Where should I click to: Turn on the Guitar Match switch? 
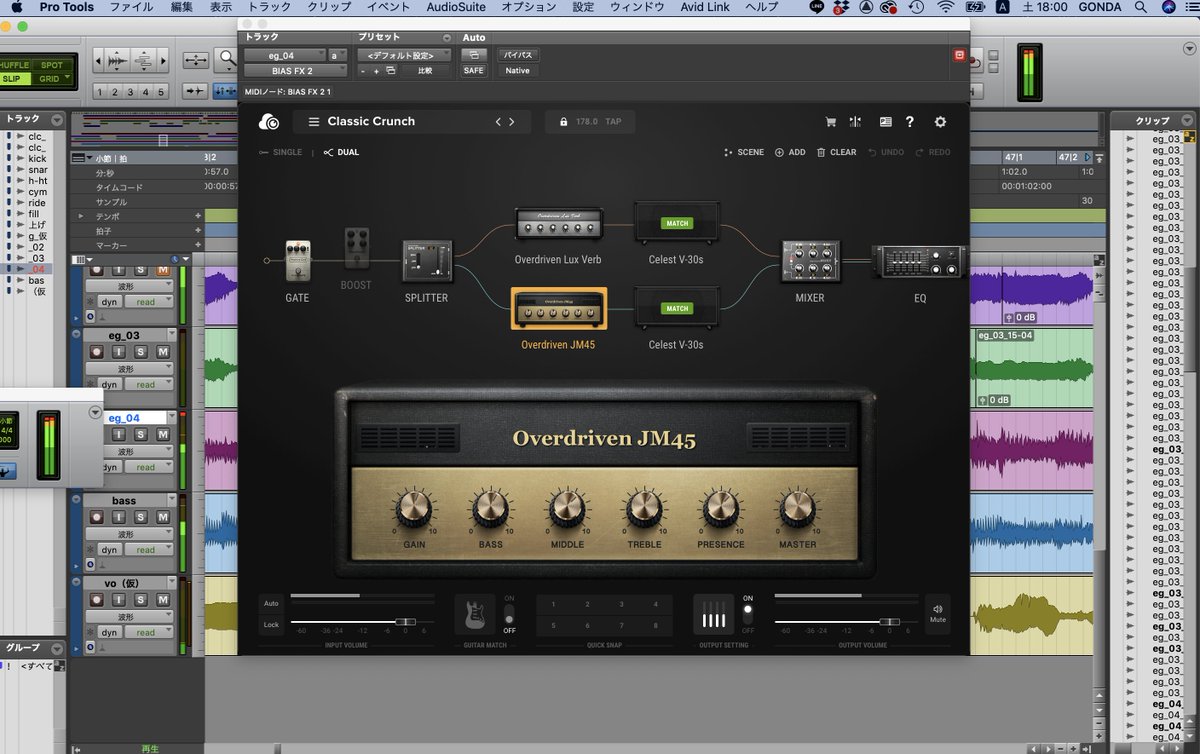pyautogui.click(x=509, y=613)
